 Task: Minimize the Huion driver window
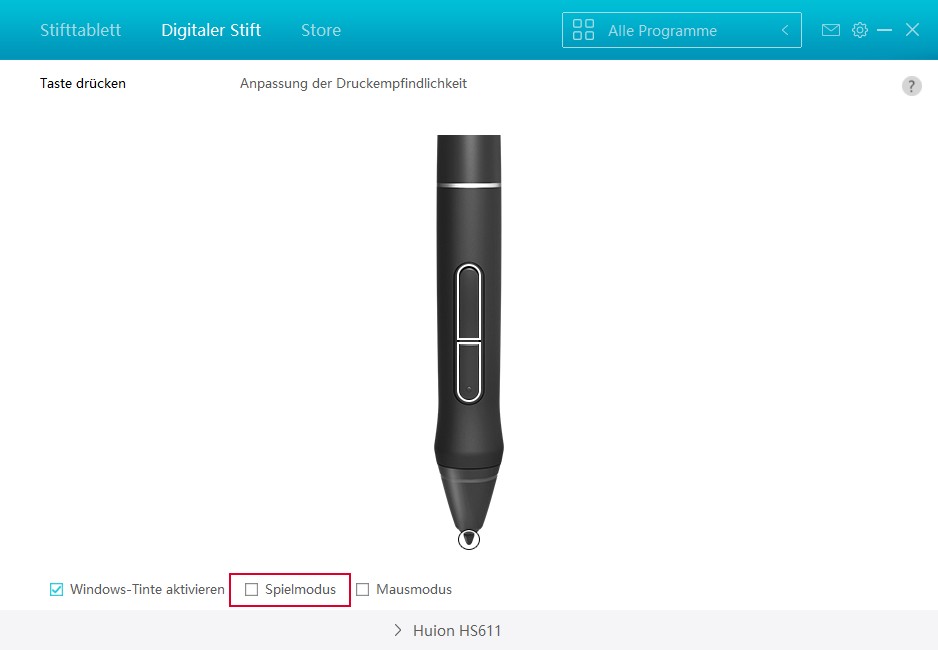[885, 30]
